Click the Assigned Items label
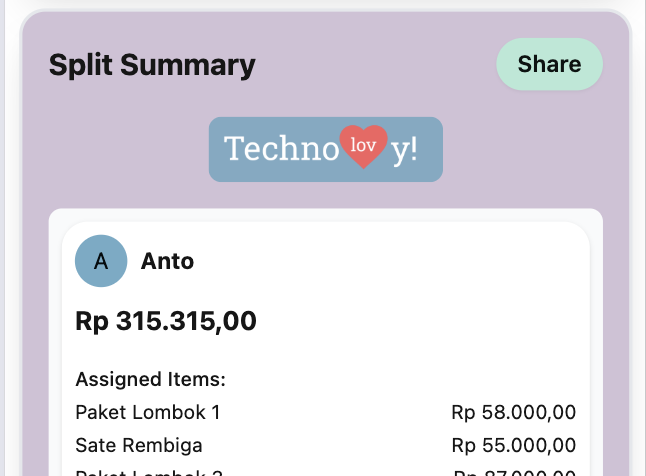This screenshot has width=646, height=476. pos(150,380)
